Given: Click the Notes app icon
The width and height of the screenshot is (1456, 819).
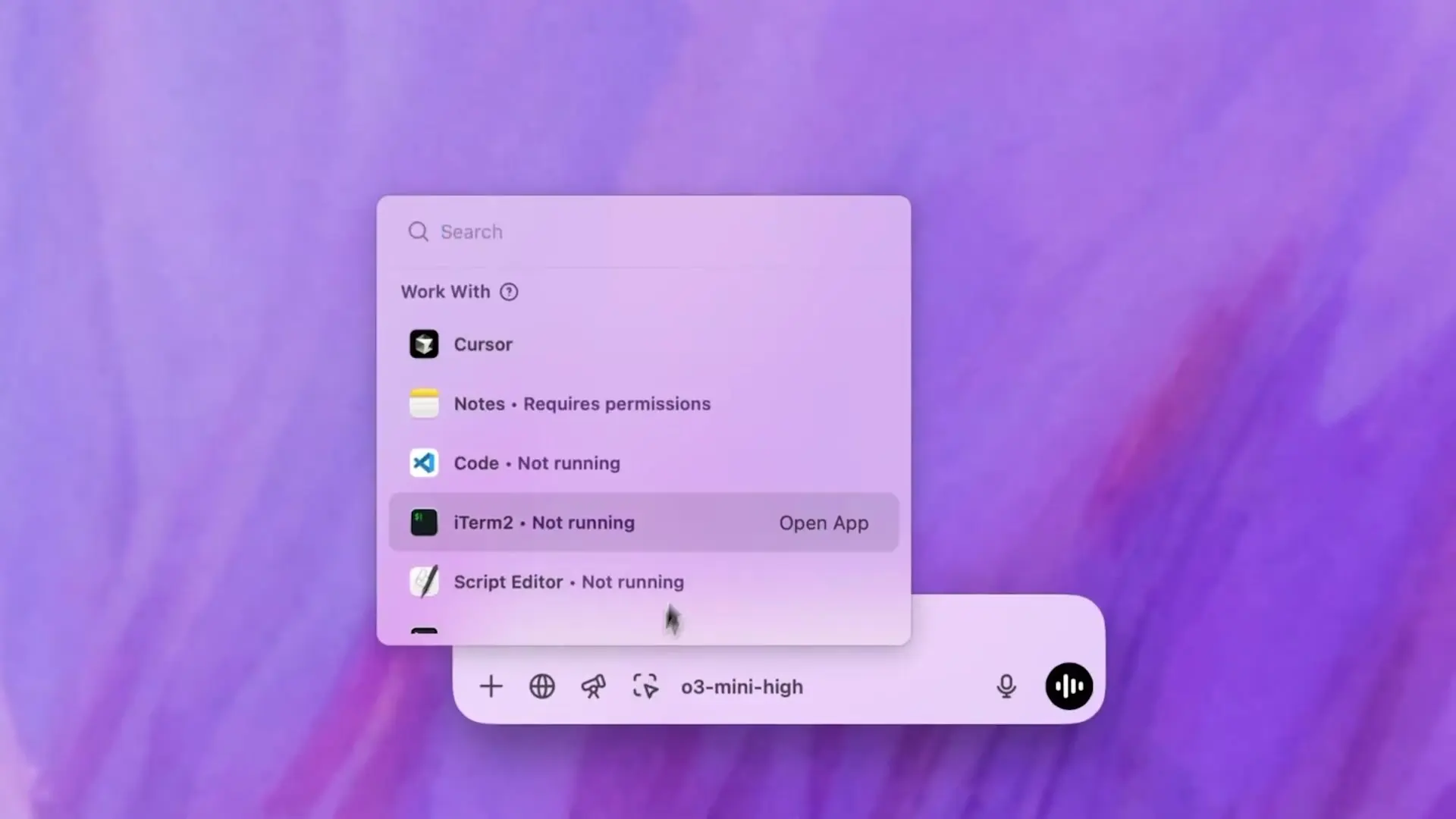Looking at the screenshot, I should pos(424,403).
